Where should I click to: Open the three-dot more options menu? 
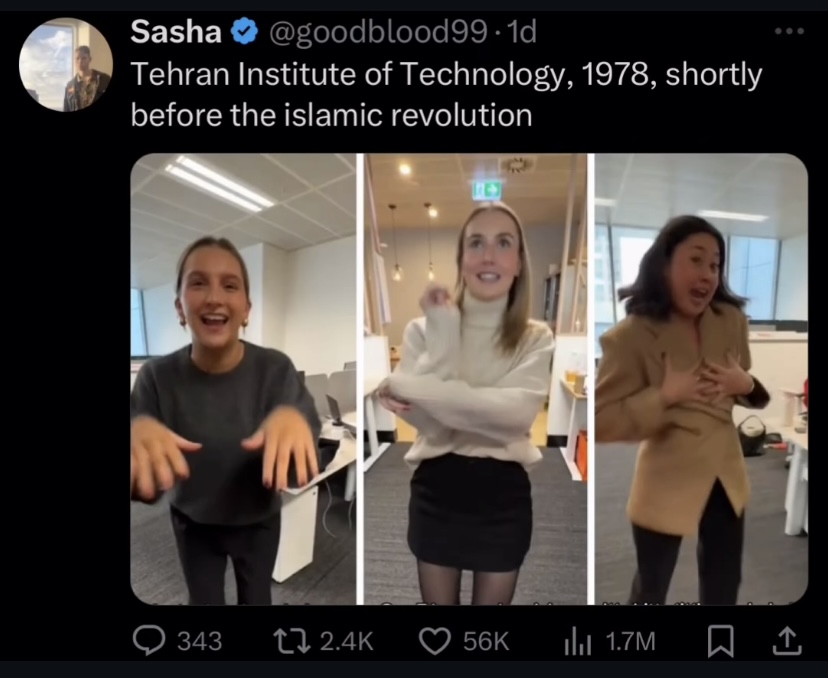(x=789, y=31)
